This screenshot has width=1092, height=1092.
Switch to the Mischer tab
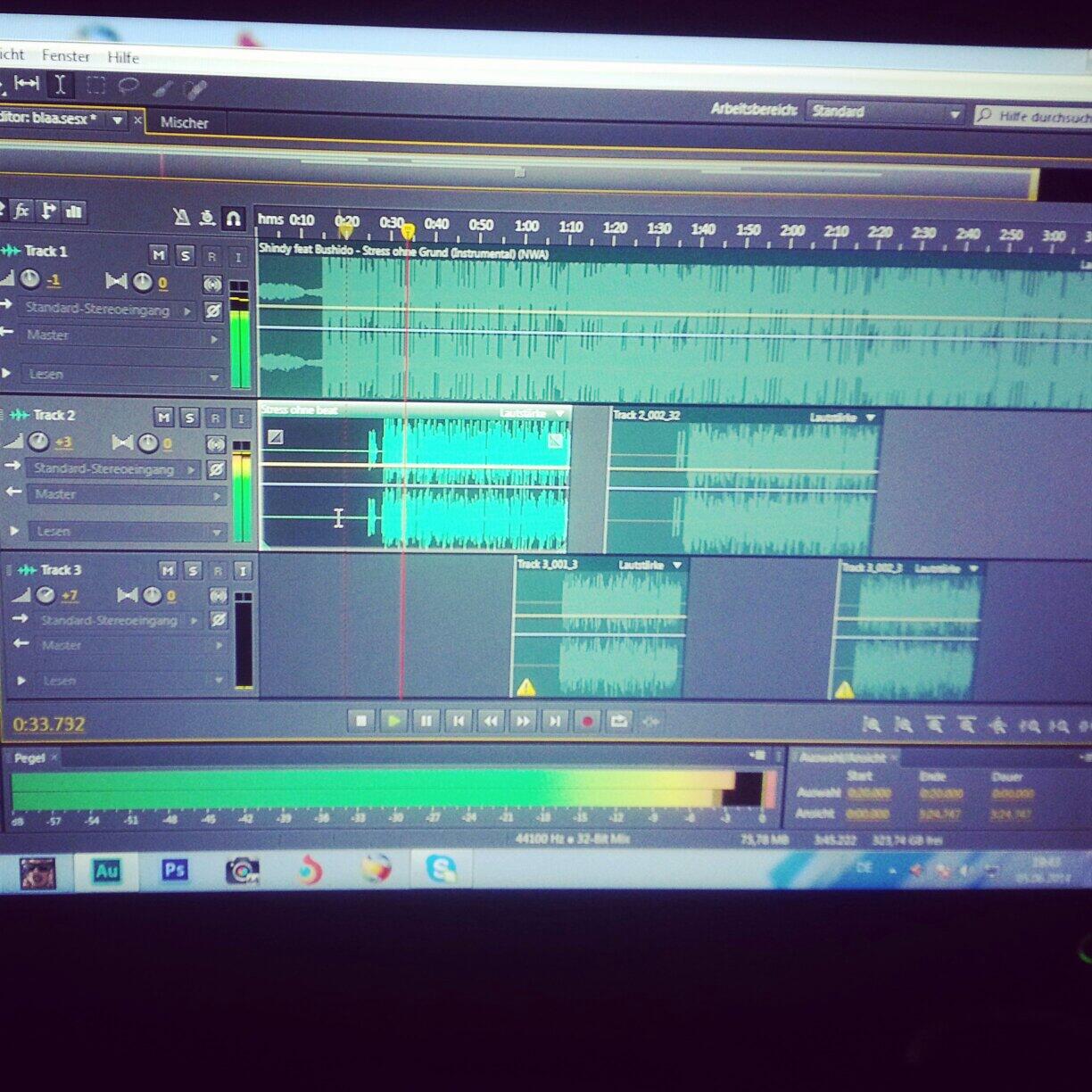click(x=185, y=123)
